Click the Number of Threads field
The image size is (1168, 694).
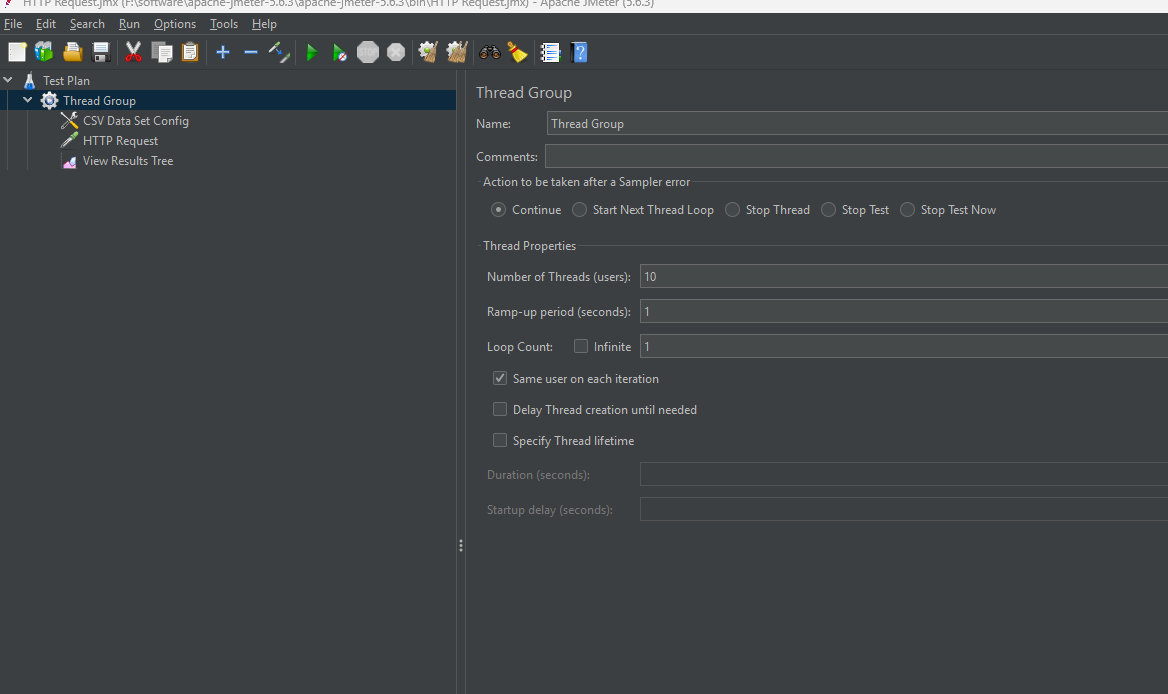tap(904, 276)
